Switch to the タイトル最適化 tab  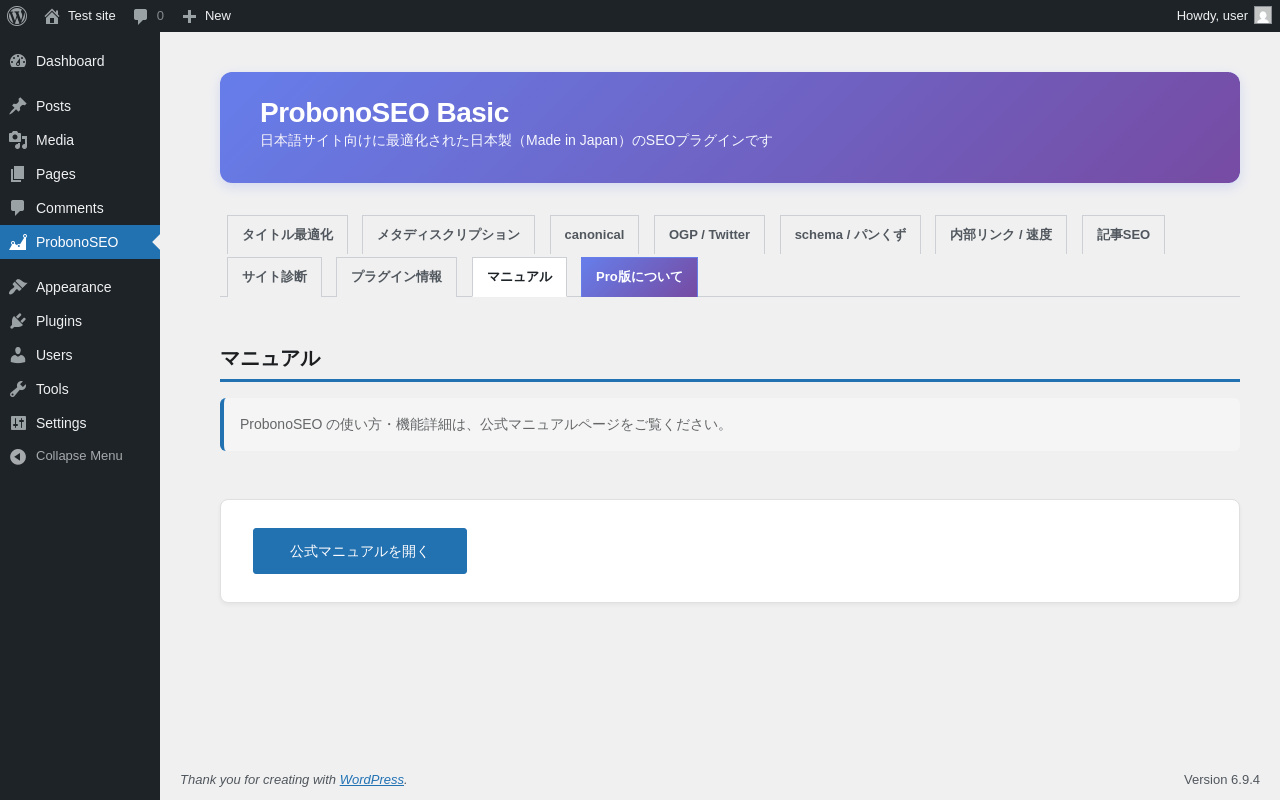287,235
